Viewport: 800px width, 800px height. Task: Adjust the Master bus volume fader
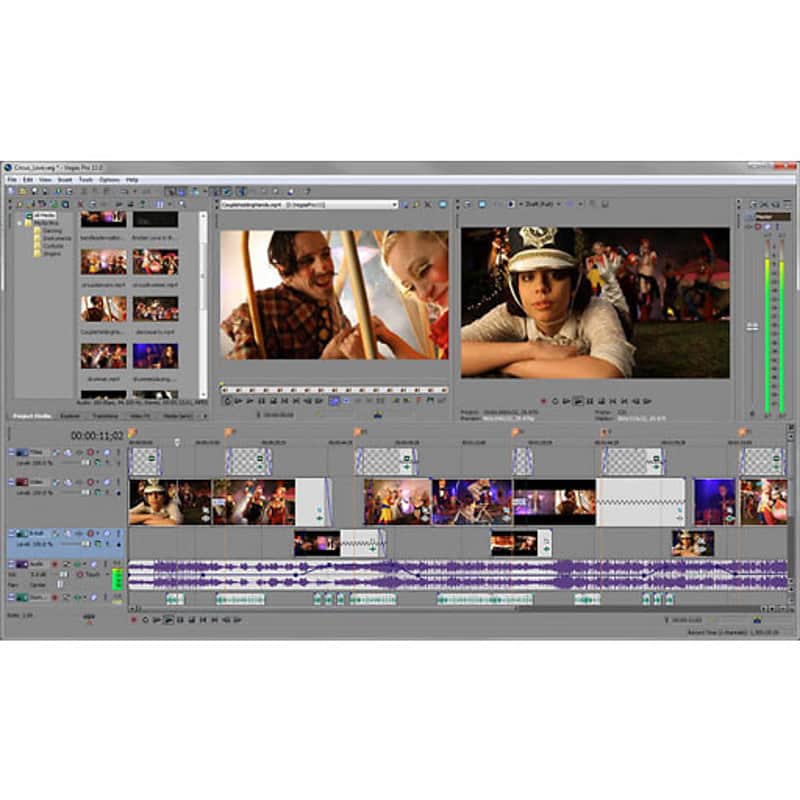pos(753,327)
